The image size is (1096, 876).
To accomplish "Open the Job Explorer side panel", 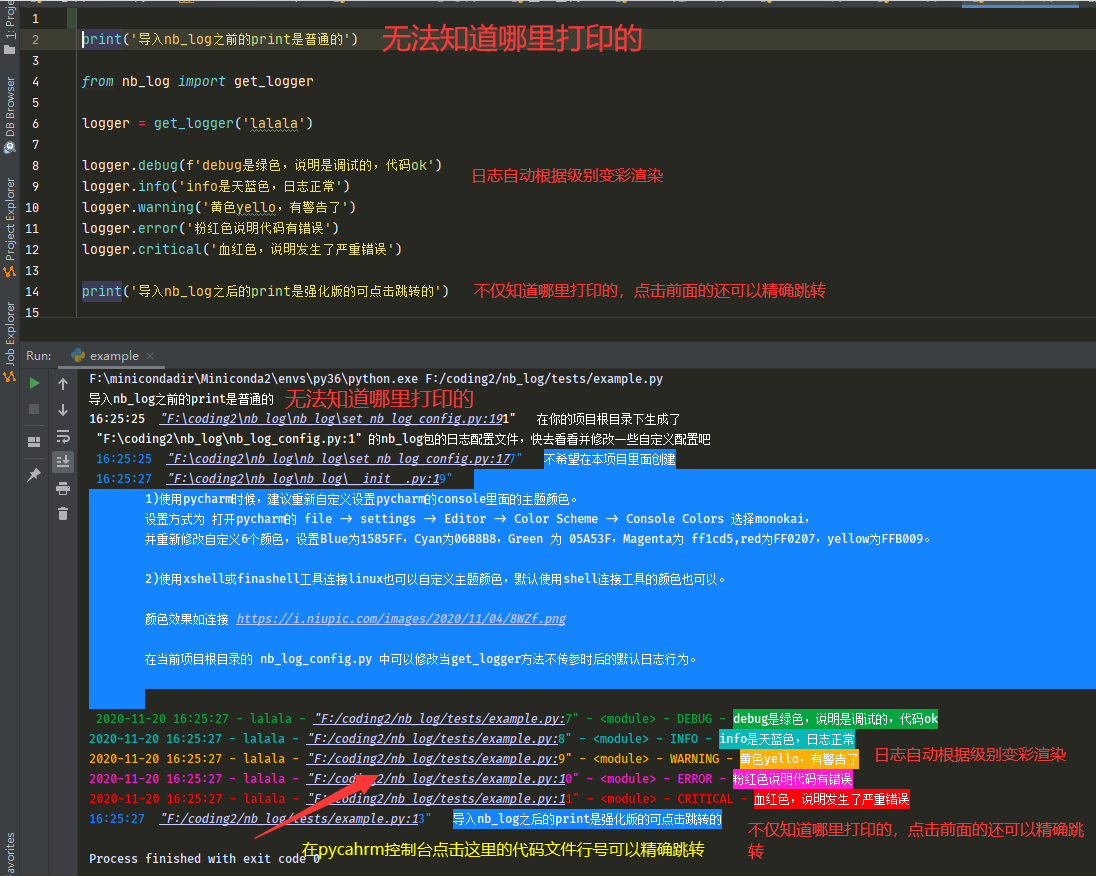I will pyautogui.click(x=10, y=334).
